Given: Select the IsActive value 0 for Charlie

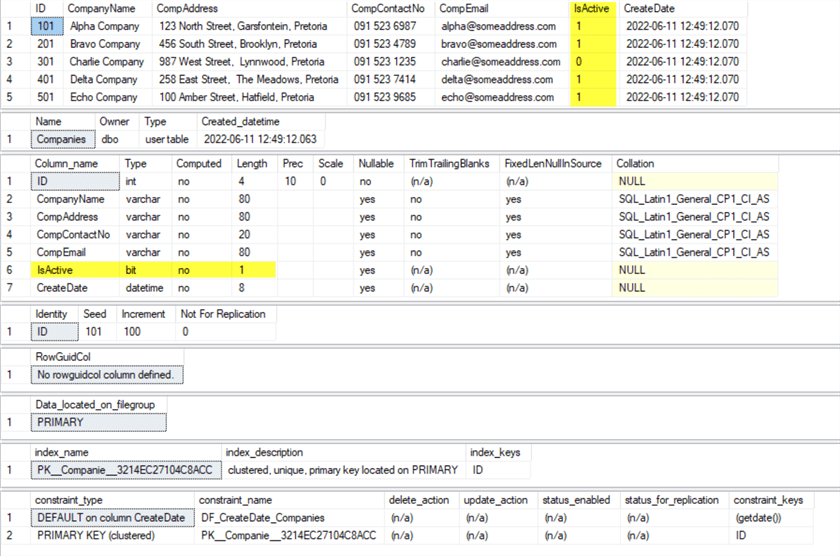Looking at the screenshot, I should point(579,62).
